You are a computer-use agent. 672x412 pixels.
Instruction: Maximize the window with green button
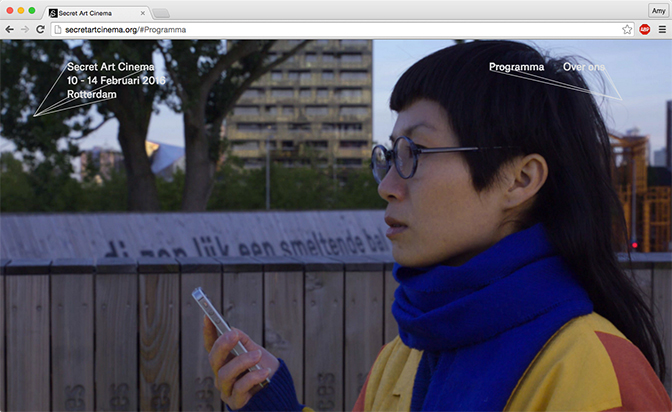click(x=32, y=10)
